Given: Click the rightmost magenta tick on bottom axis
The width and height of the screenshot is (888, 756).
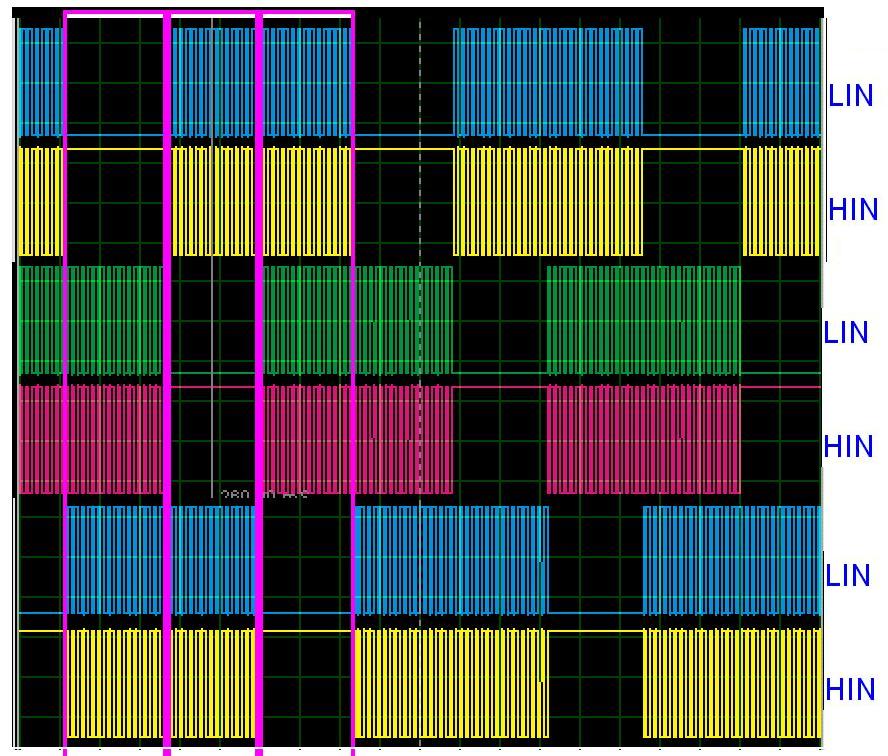Looking at the screenshot, I should pyautogui.click(x=353, y=749).
